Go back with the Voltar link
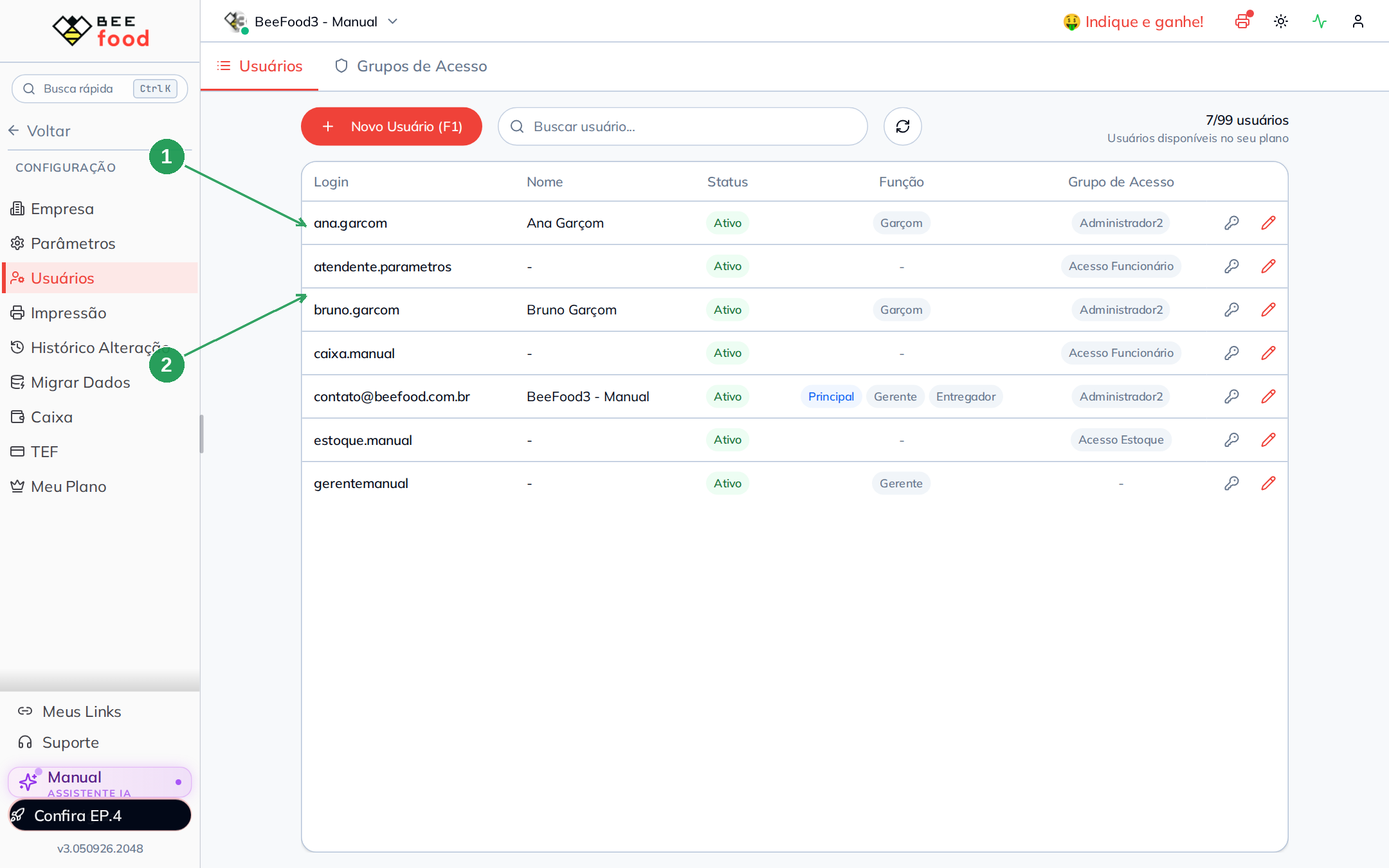 [x=40, y=131]
